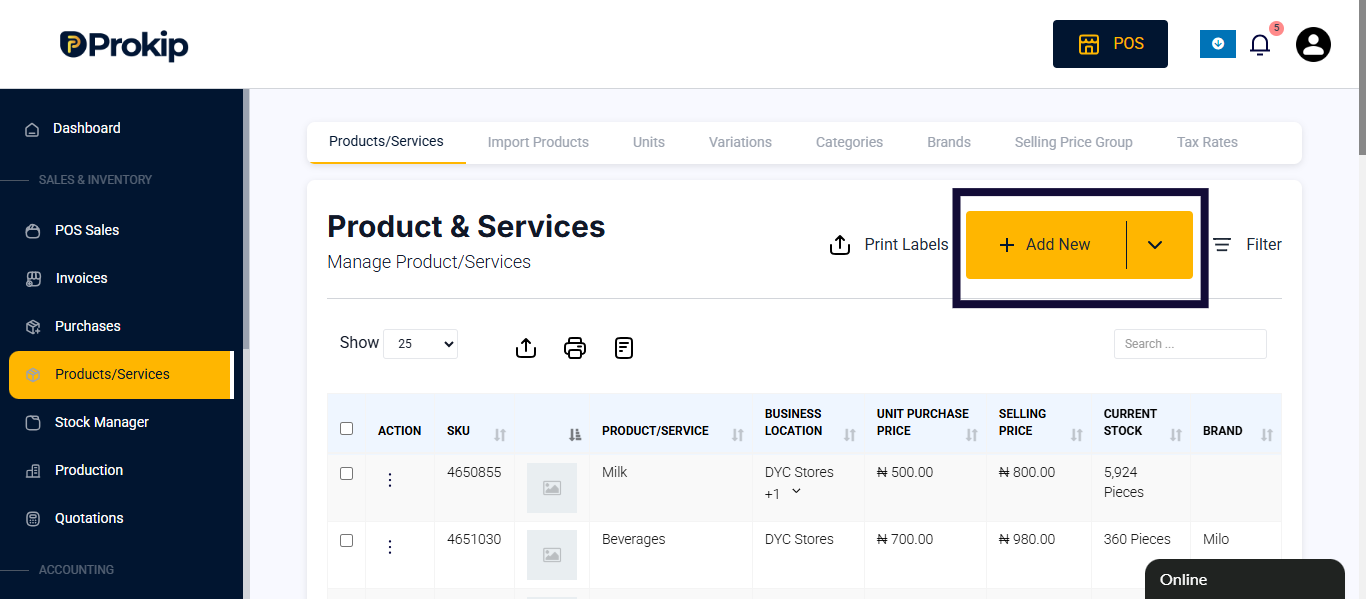Check the Beverages row checkbox
This screenshot has width=1366, height=599.
click(347, 540)
